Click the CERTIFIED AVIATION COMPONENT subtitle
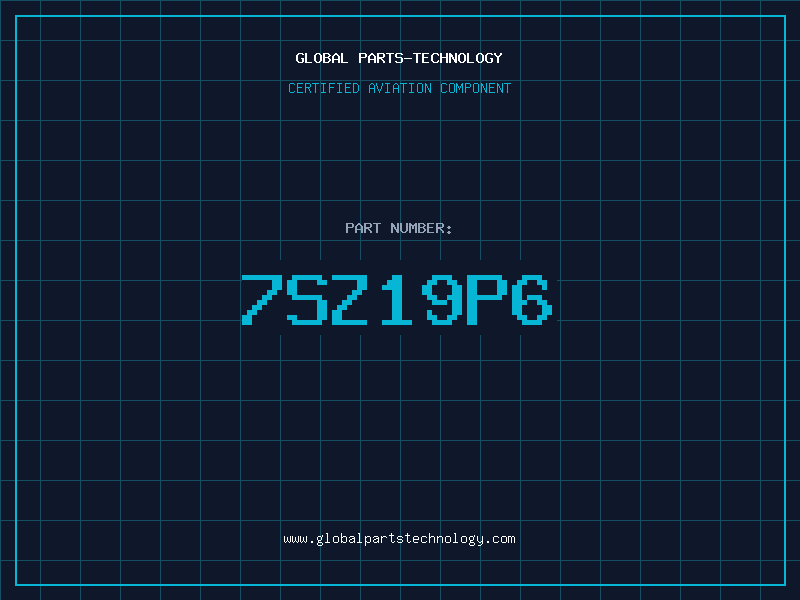 click(399, 88)
